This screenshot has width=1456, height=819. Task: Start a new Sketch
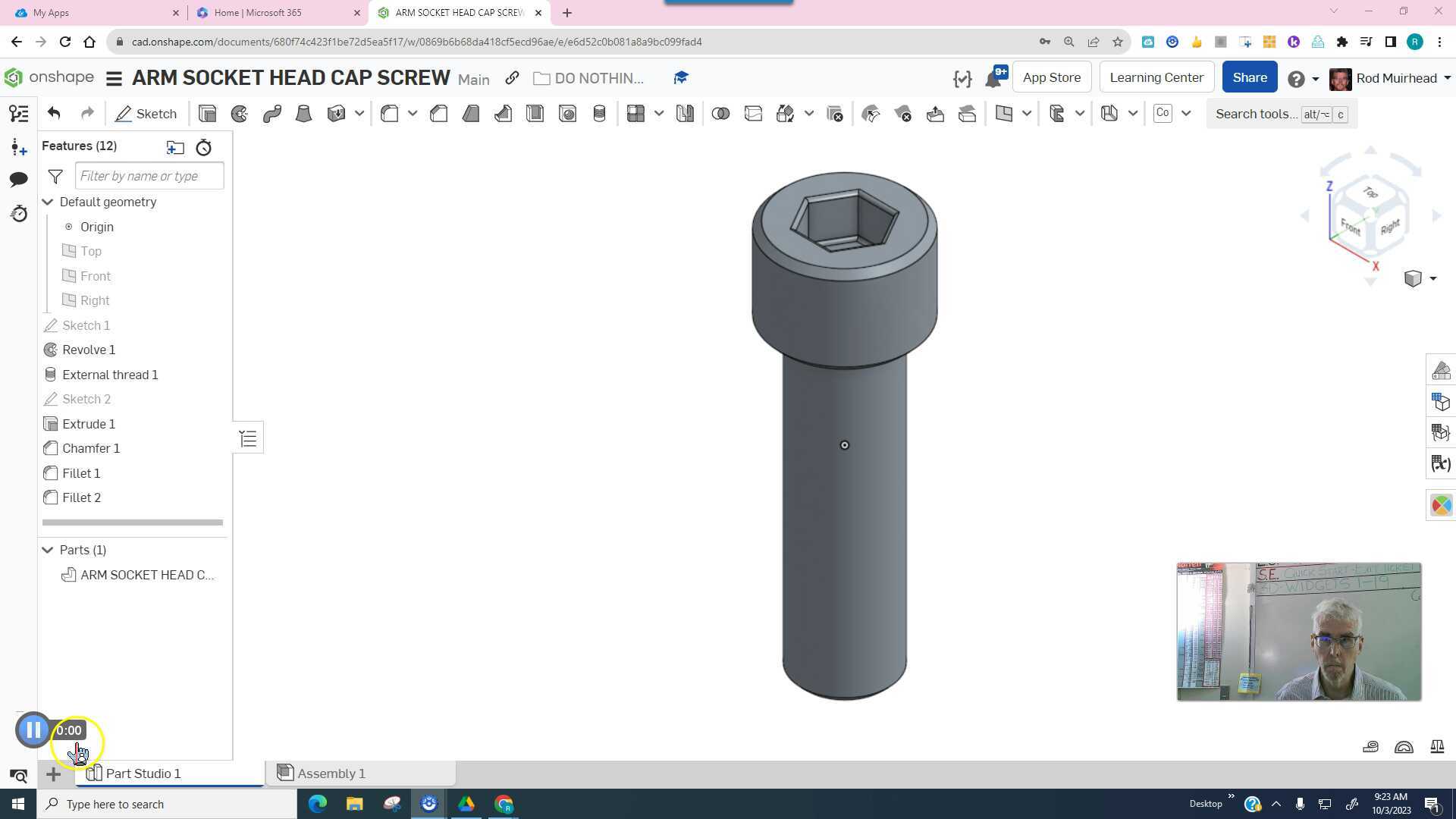point(146,113)
